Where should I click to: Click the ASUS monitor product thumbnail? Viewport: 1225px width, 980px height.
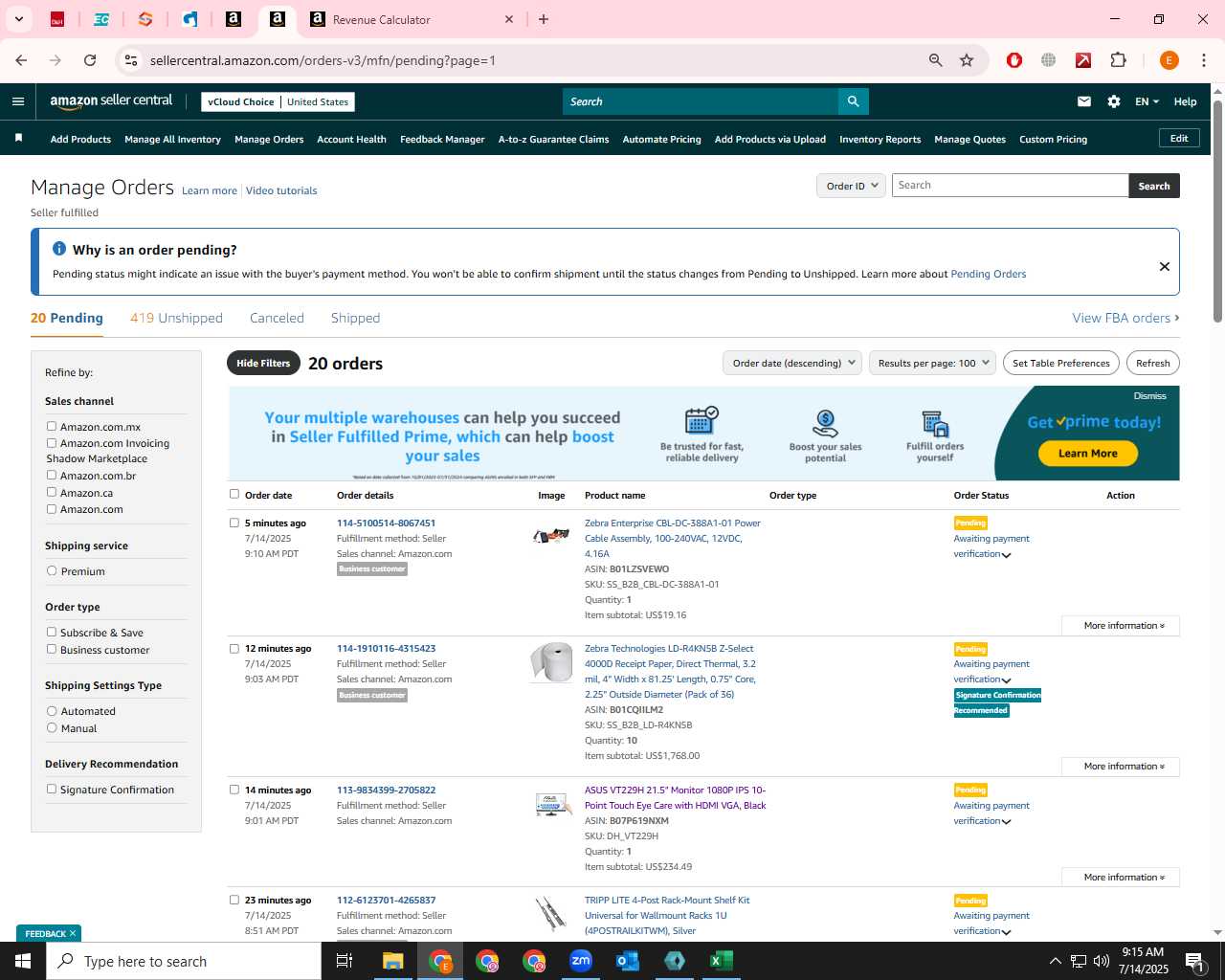[552, 804]
